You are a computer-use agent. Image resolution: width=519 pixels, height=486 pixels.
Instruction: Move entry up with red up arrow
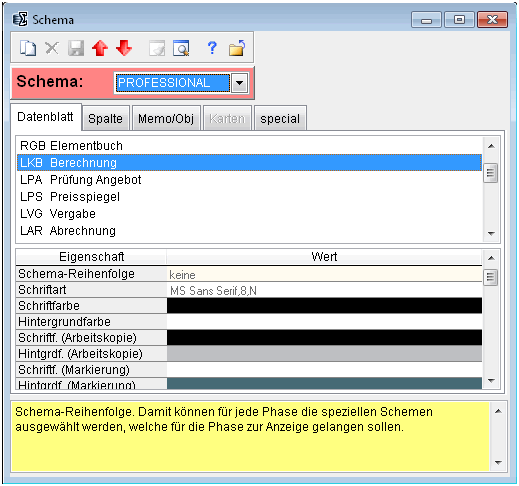(100, 48)
